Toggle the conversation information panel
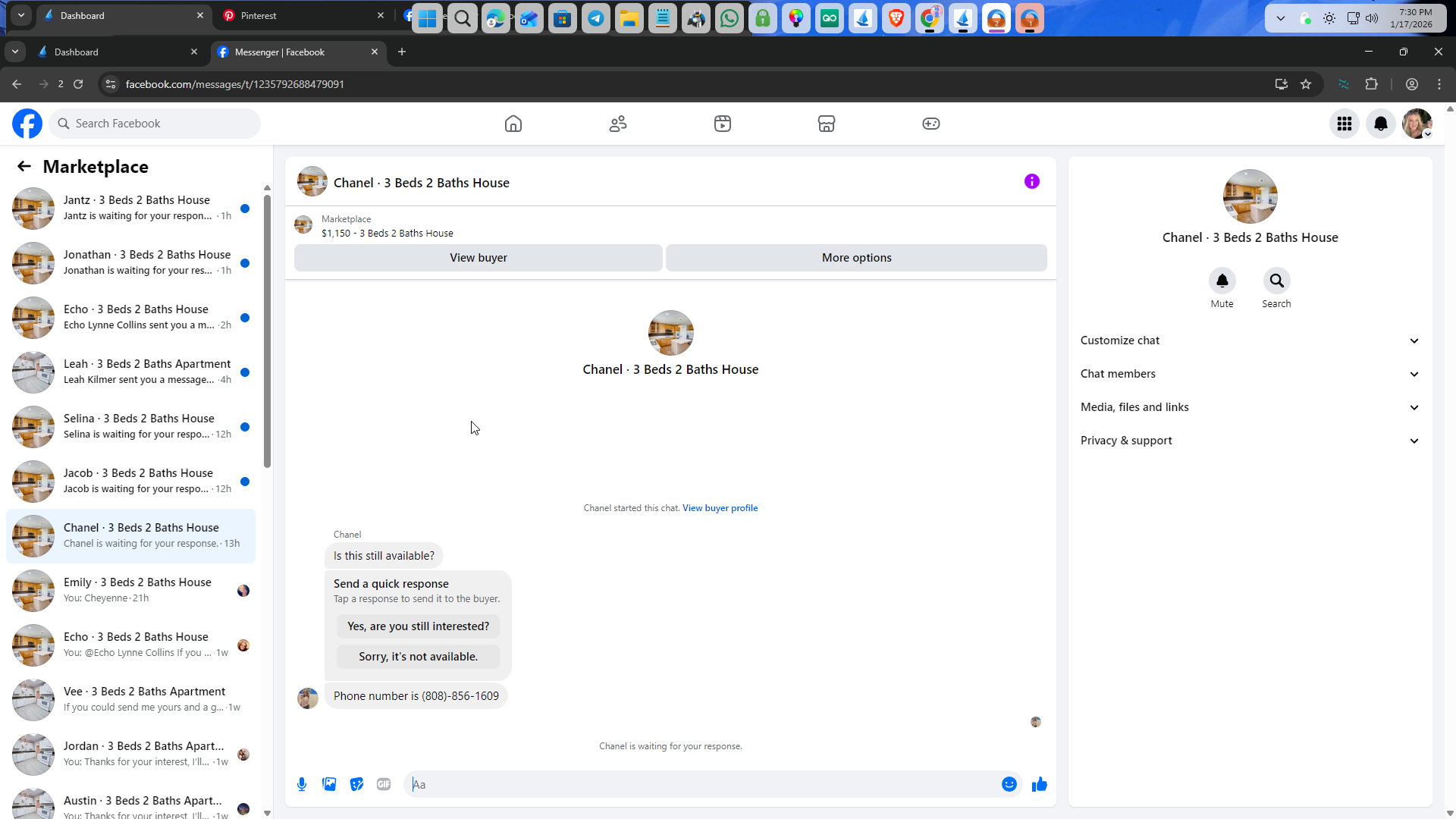Image resolution: width=1456 pixels, height=819 pixels. (x=1031, y=181)
